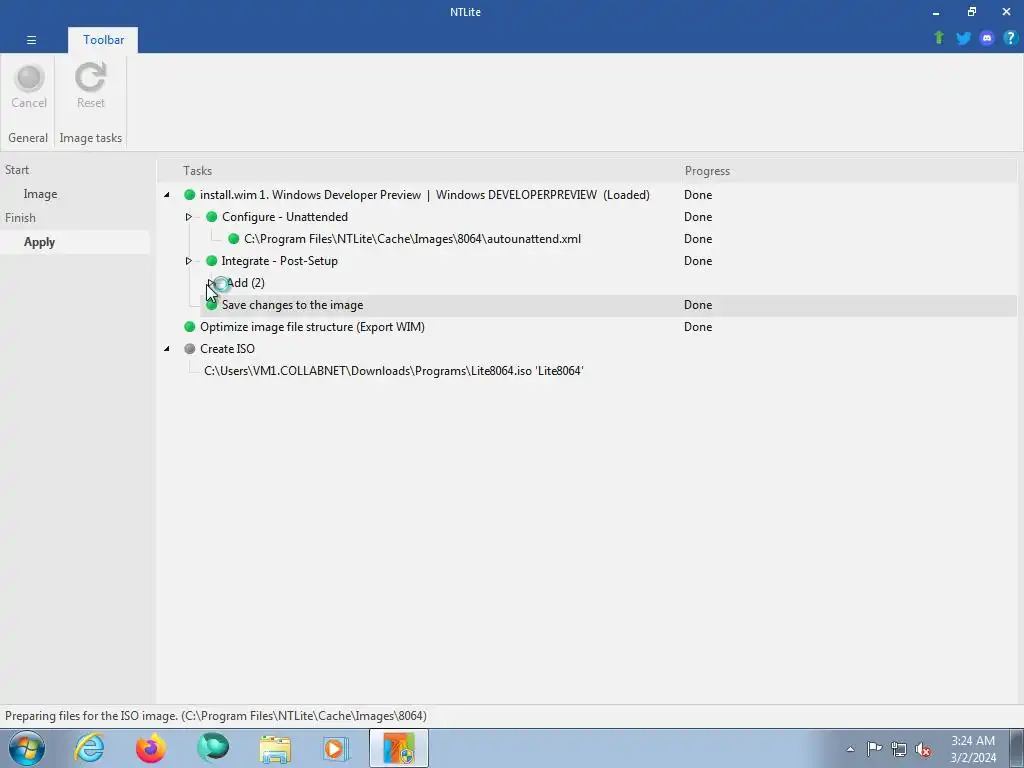This screenshot has width=1024, height=768.
Task: Select the install.wim Windows Developer Preview row
Action: (x=424, y=195)
